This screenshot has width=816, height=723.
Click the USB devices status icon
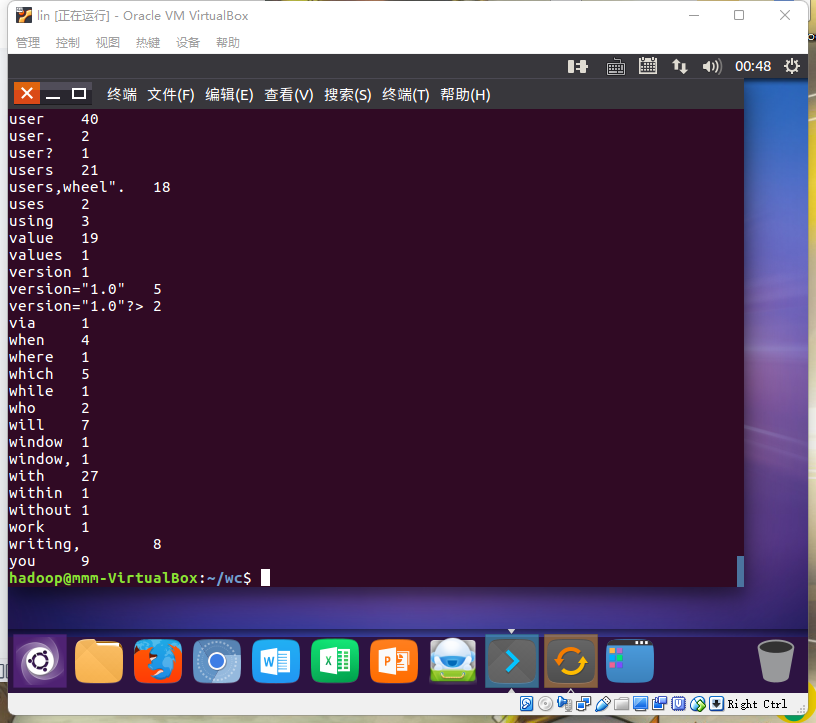point(603,704)
